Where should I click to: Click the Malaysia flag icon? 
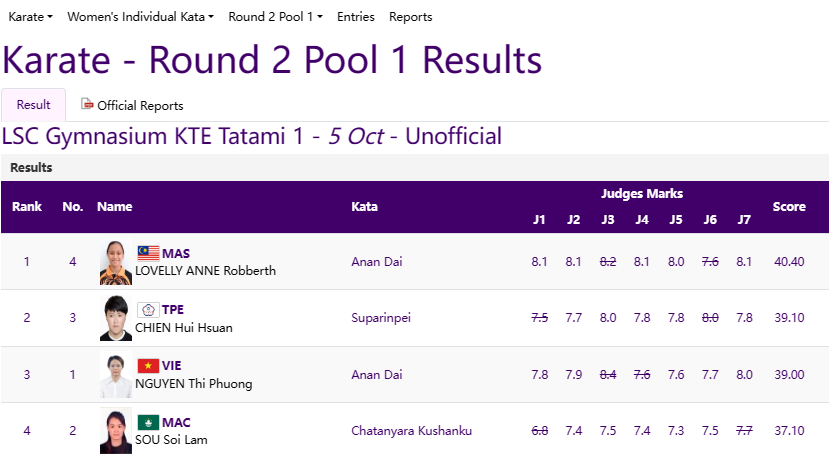click(148, 253)
